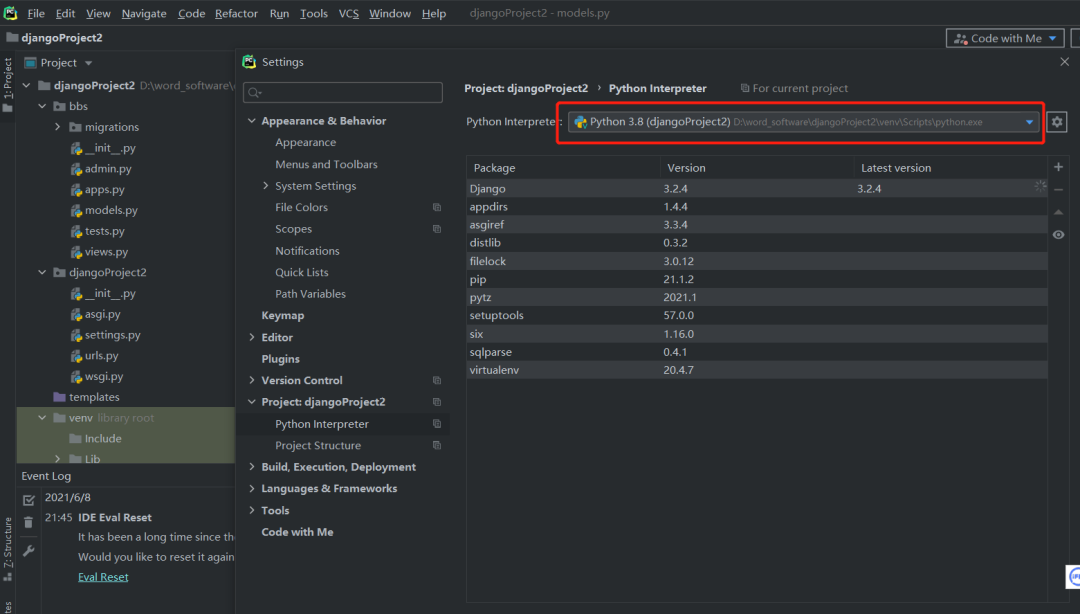Screen dimensions: 1080x614
Task: Open the Run menu
Action: click(279, 13)
